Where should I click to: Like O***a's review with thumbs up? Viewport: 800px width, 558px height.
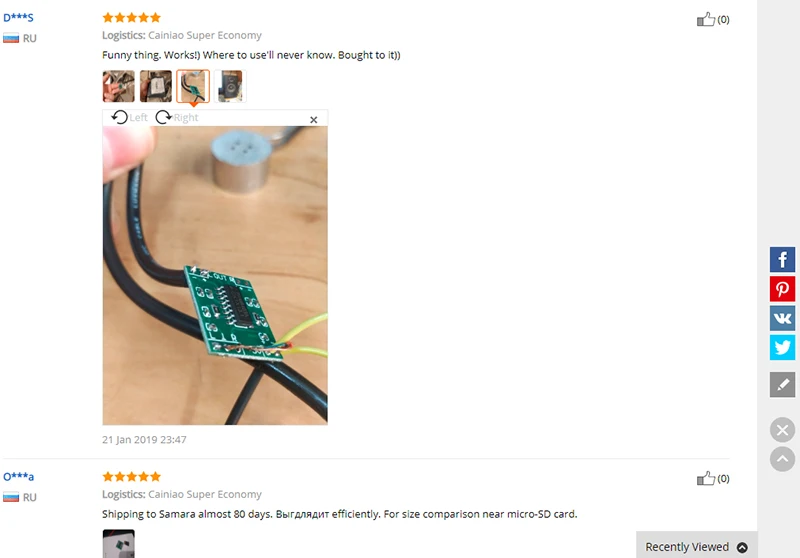pos(706,478)
